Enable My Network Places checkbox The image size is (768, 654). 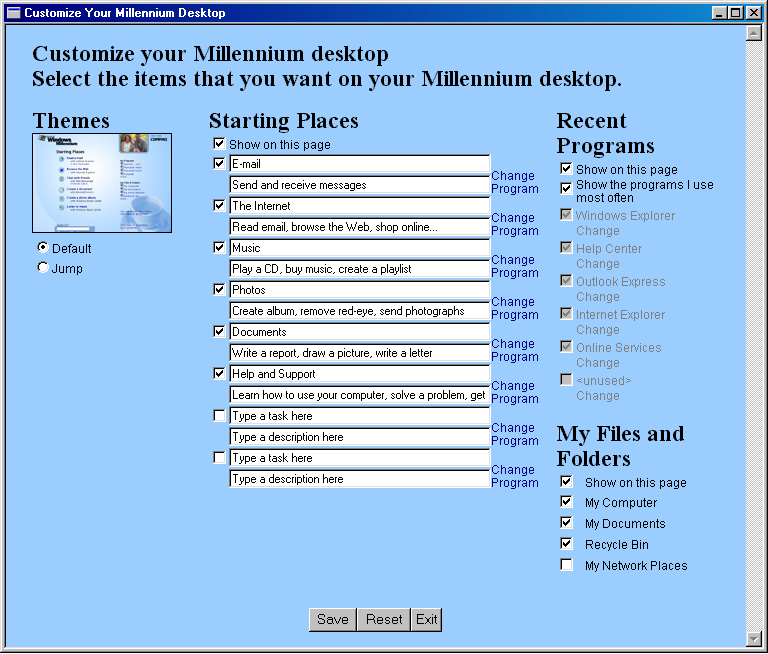coord(566,565)
